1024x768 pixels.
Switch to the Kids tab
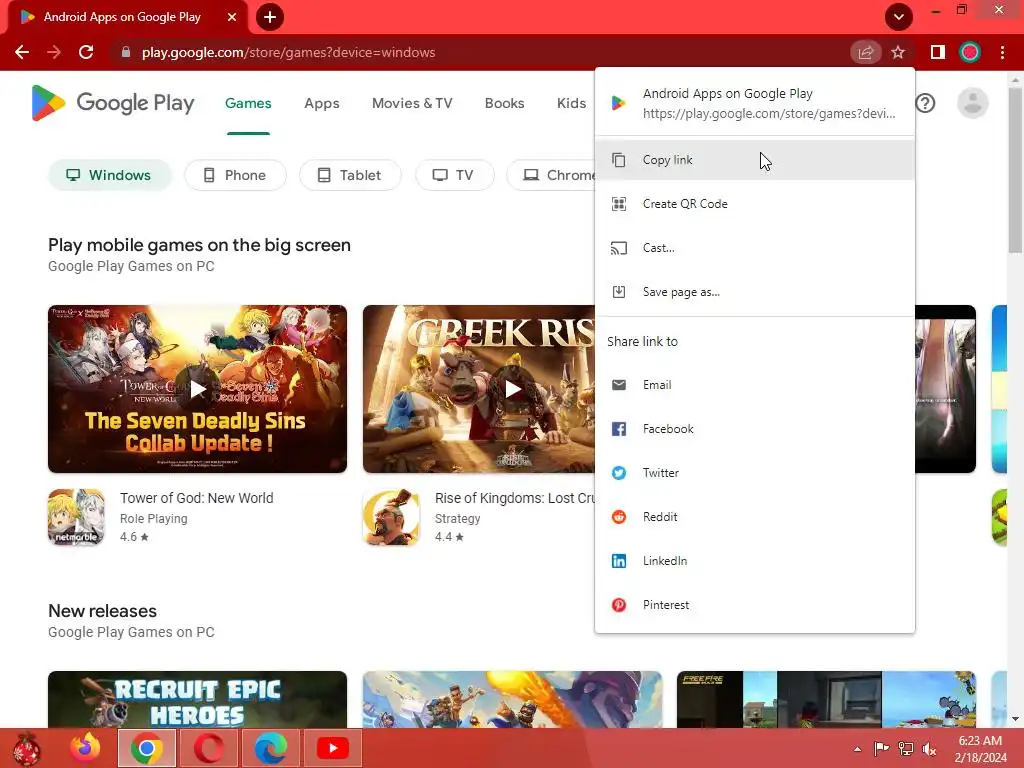[571, 103]
